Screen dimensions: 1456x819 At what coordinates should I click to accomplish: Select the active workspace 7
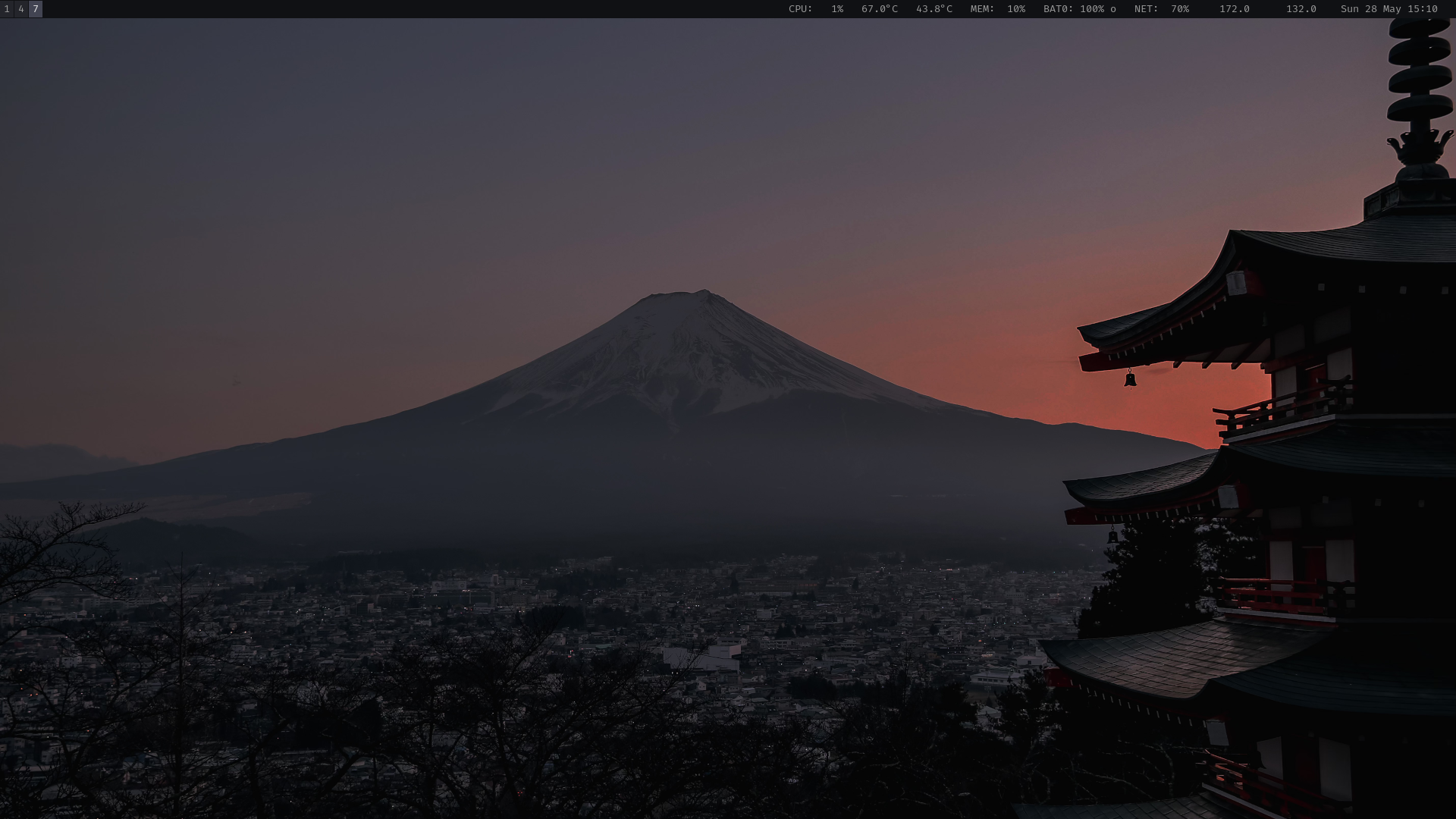[36, 9]
